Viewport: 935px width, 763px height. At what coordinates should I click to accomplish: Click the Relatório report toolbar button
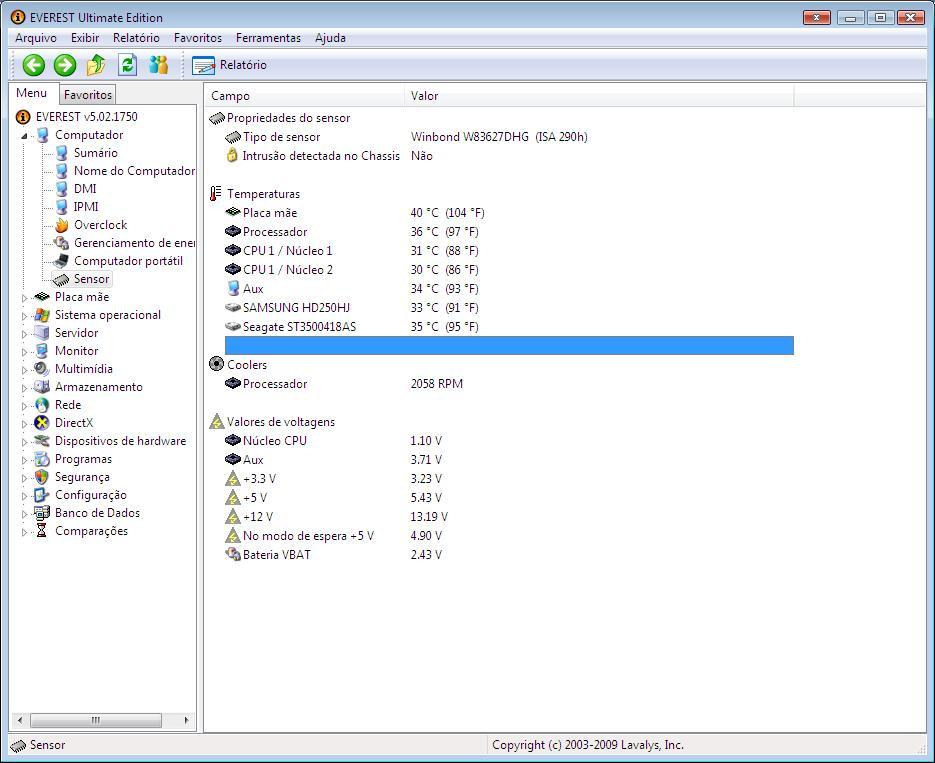(x=230, y=65)
